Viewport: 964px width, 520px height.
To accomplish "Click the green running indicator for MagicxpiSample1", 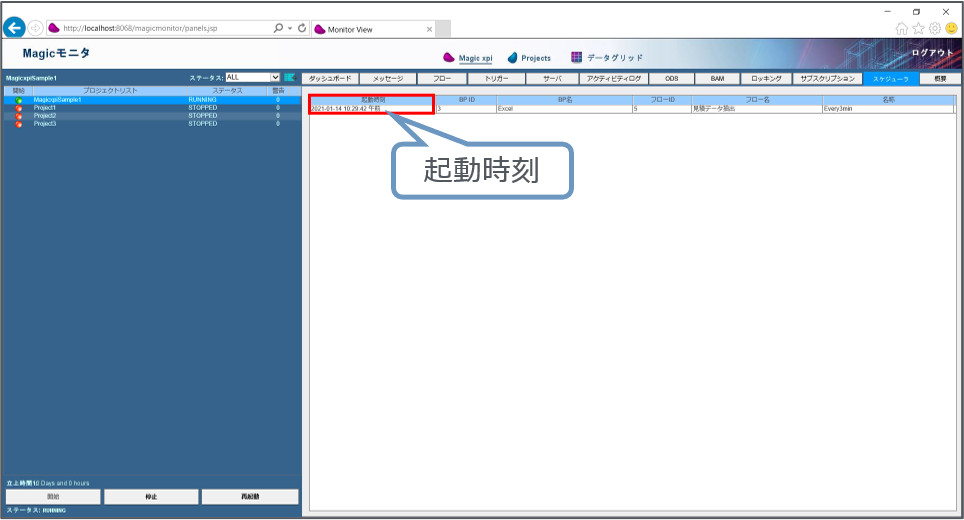I will [19, 100].
